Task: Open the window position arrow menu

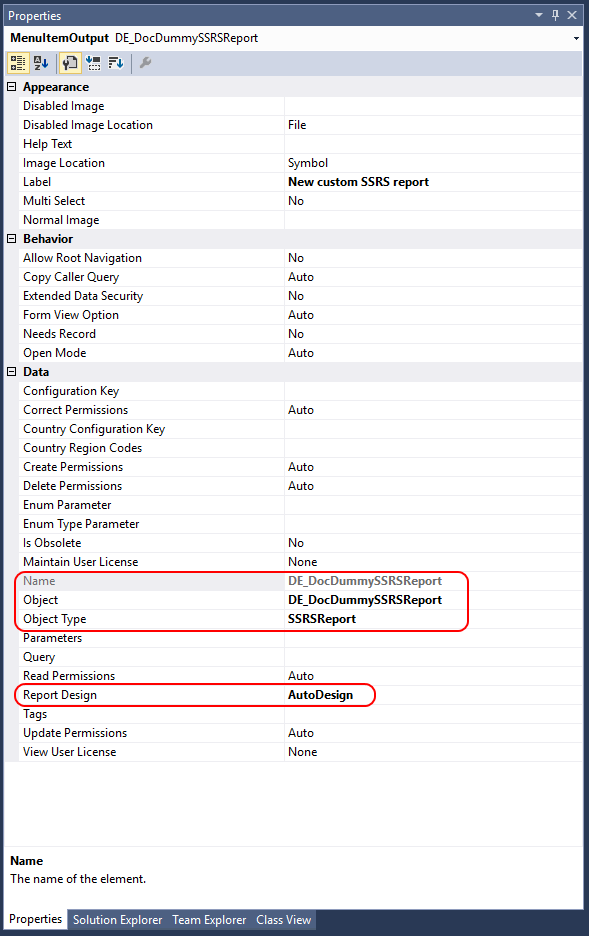Action: coord(539,15)
